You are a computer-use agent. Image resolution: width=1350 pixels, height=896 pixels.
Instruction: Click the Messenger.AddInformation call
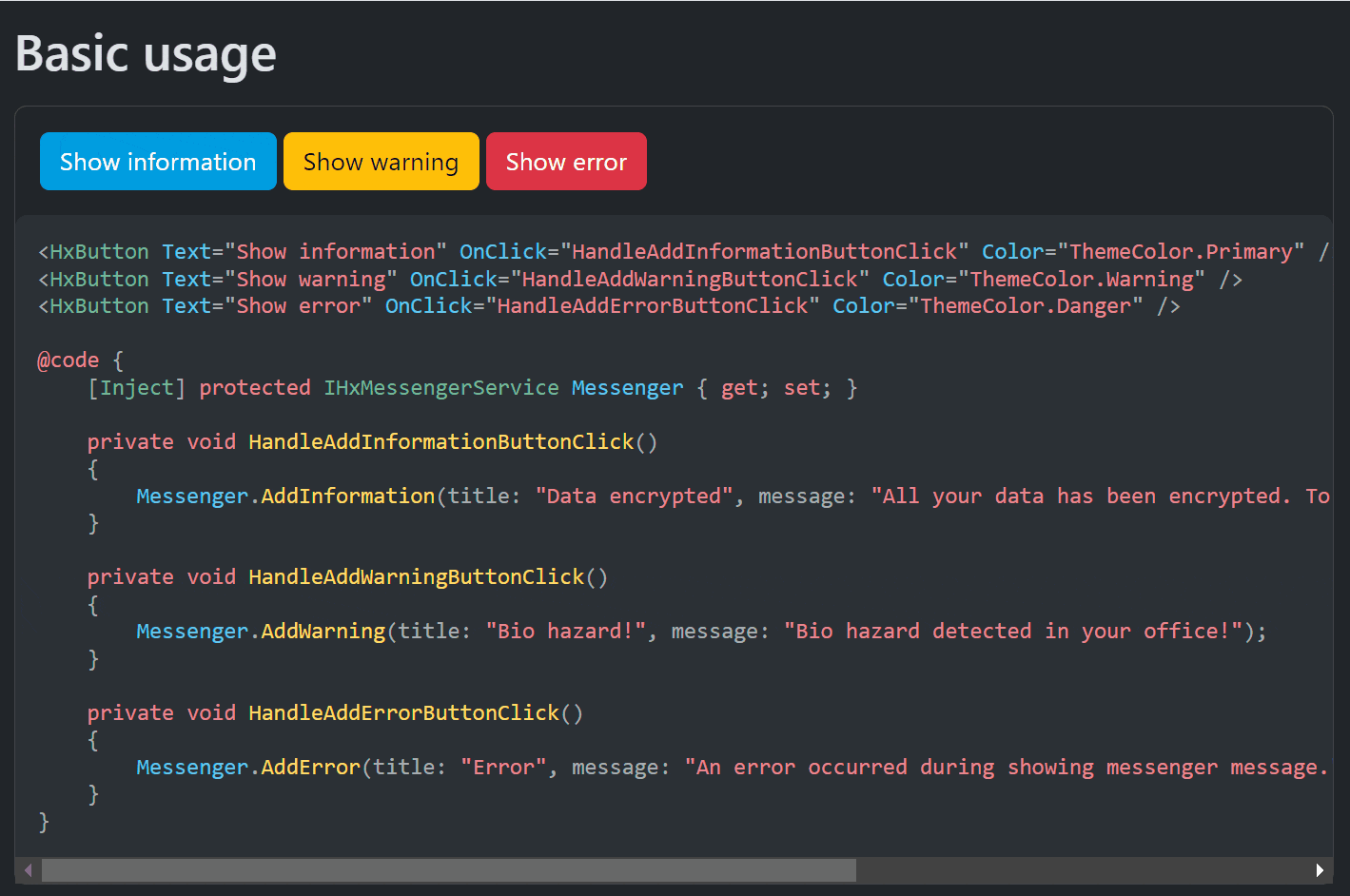point(285,497)
